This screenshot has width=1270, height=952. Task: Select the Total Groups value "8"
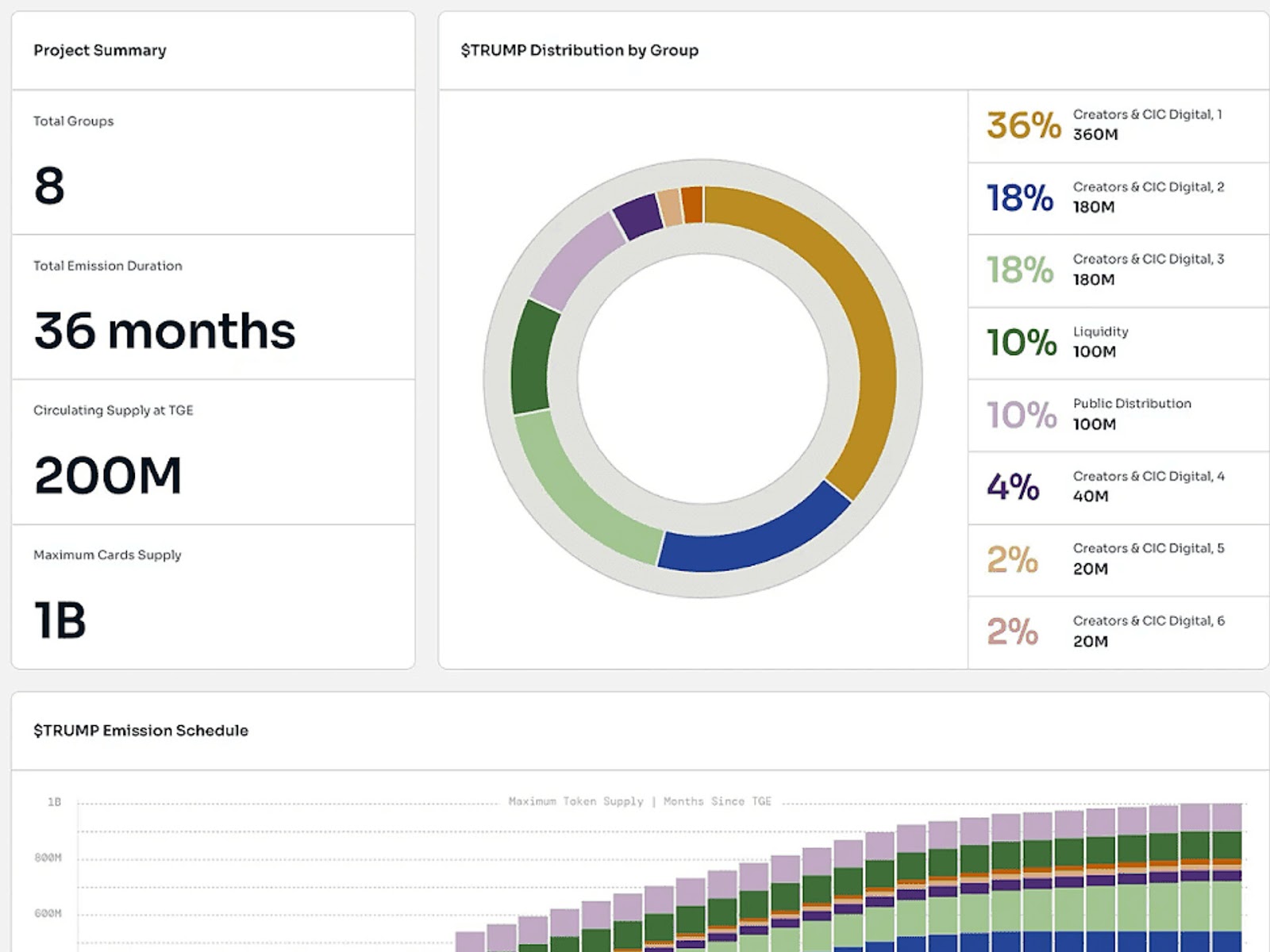49,186
